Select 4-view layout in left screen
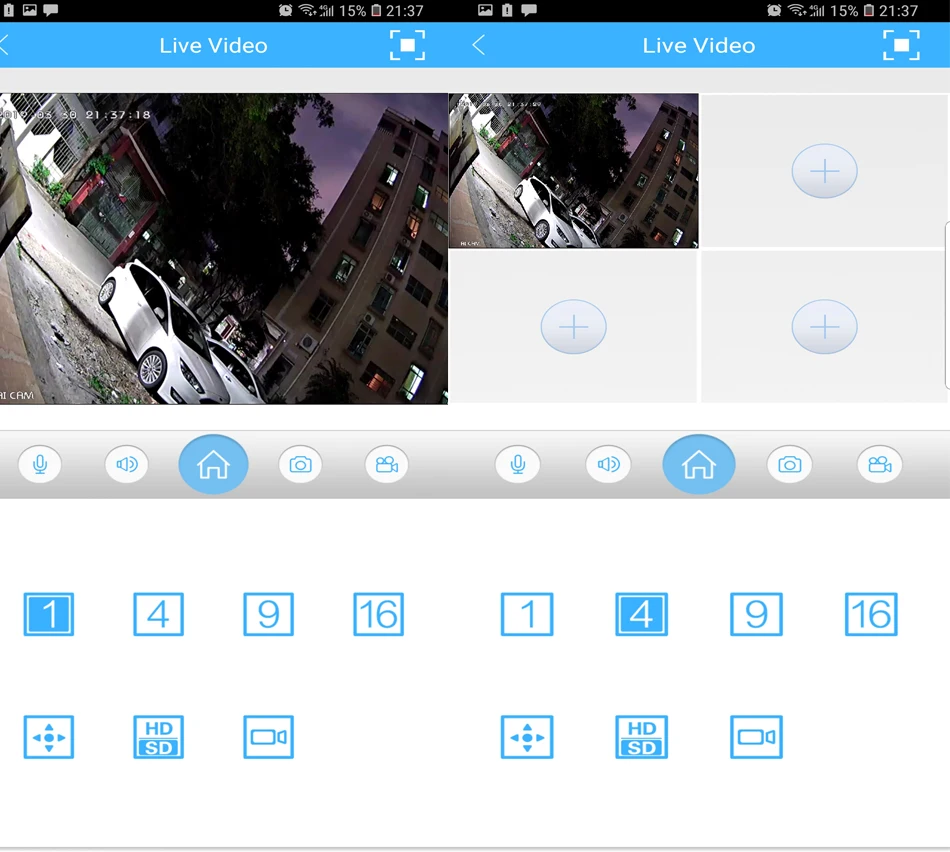The image size is (950, 852). pos(158,614)
